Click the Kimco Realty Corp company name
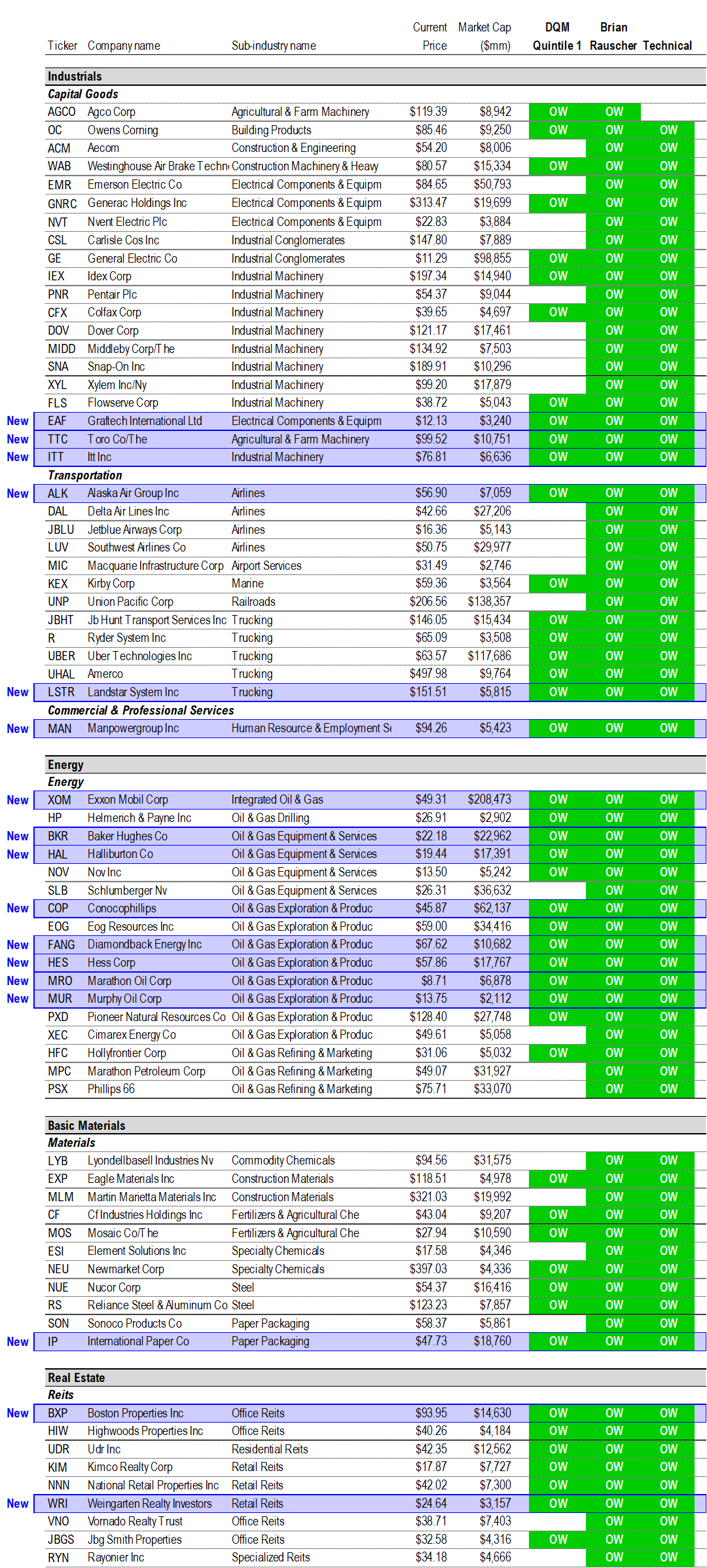This screenshot has height=1568, width=707. coord(130,1467)
